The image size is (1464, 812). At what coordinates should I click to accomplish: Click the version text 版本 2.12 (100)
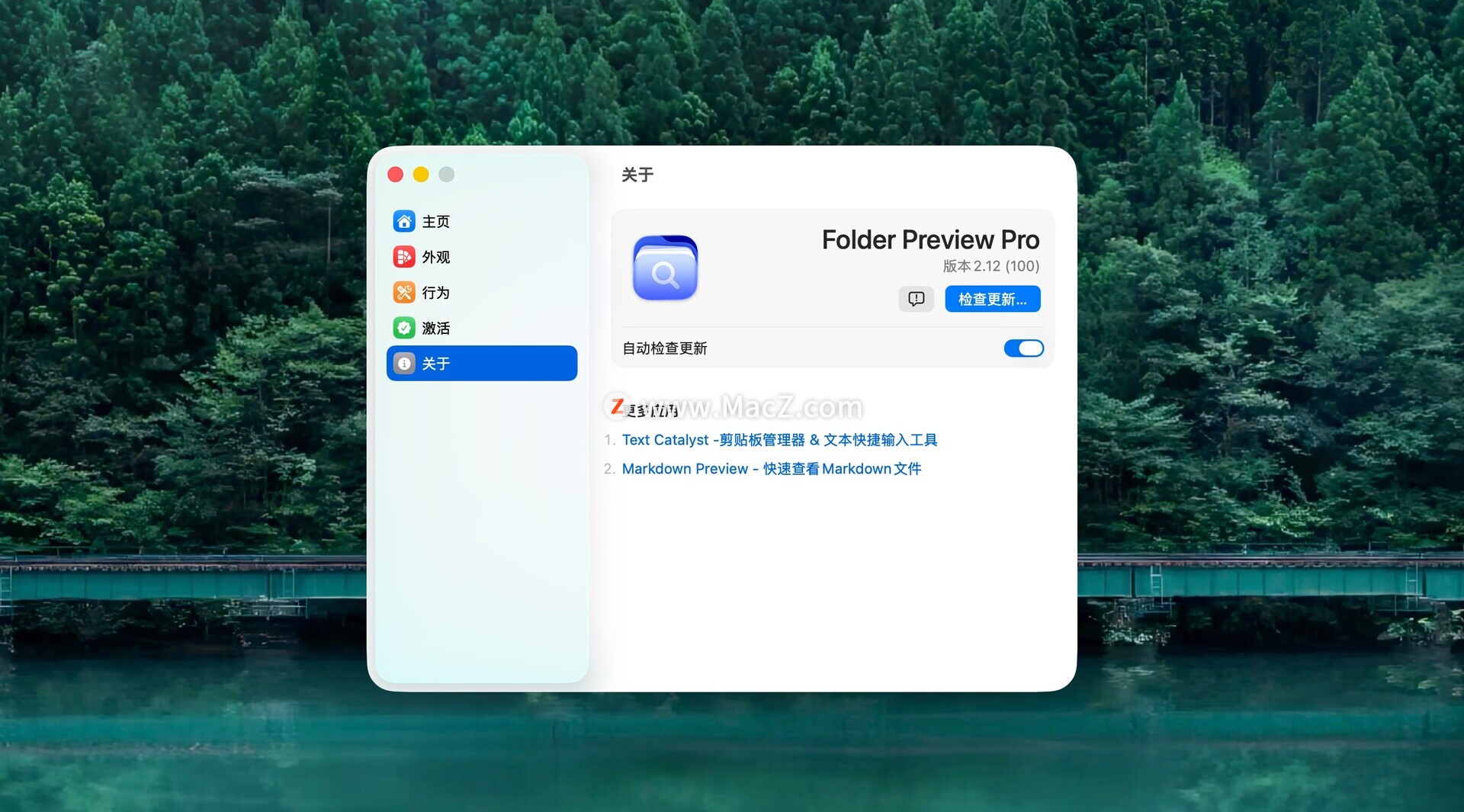991,266
